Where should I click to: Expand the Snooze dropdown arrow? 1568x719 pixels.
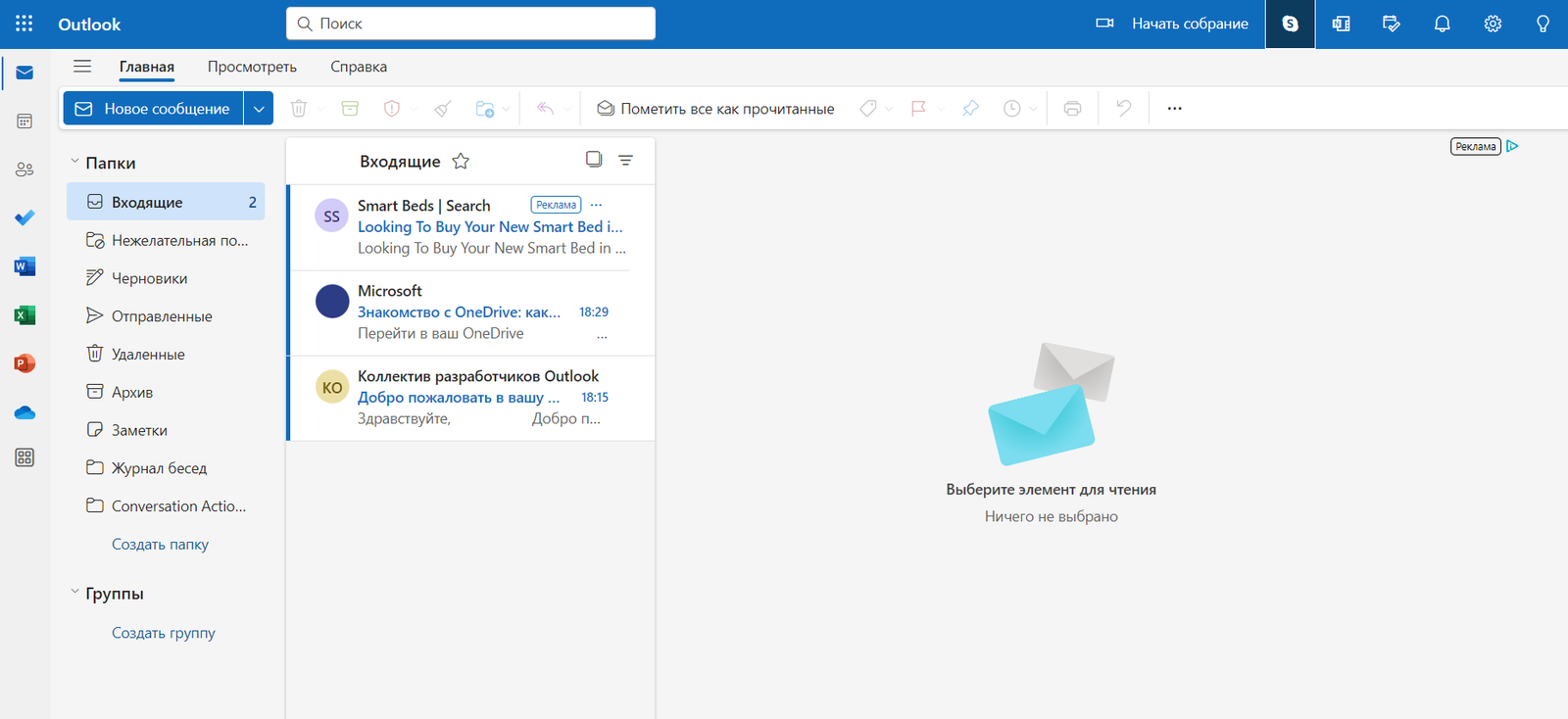click(x=1033, y=109)
